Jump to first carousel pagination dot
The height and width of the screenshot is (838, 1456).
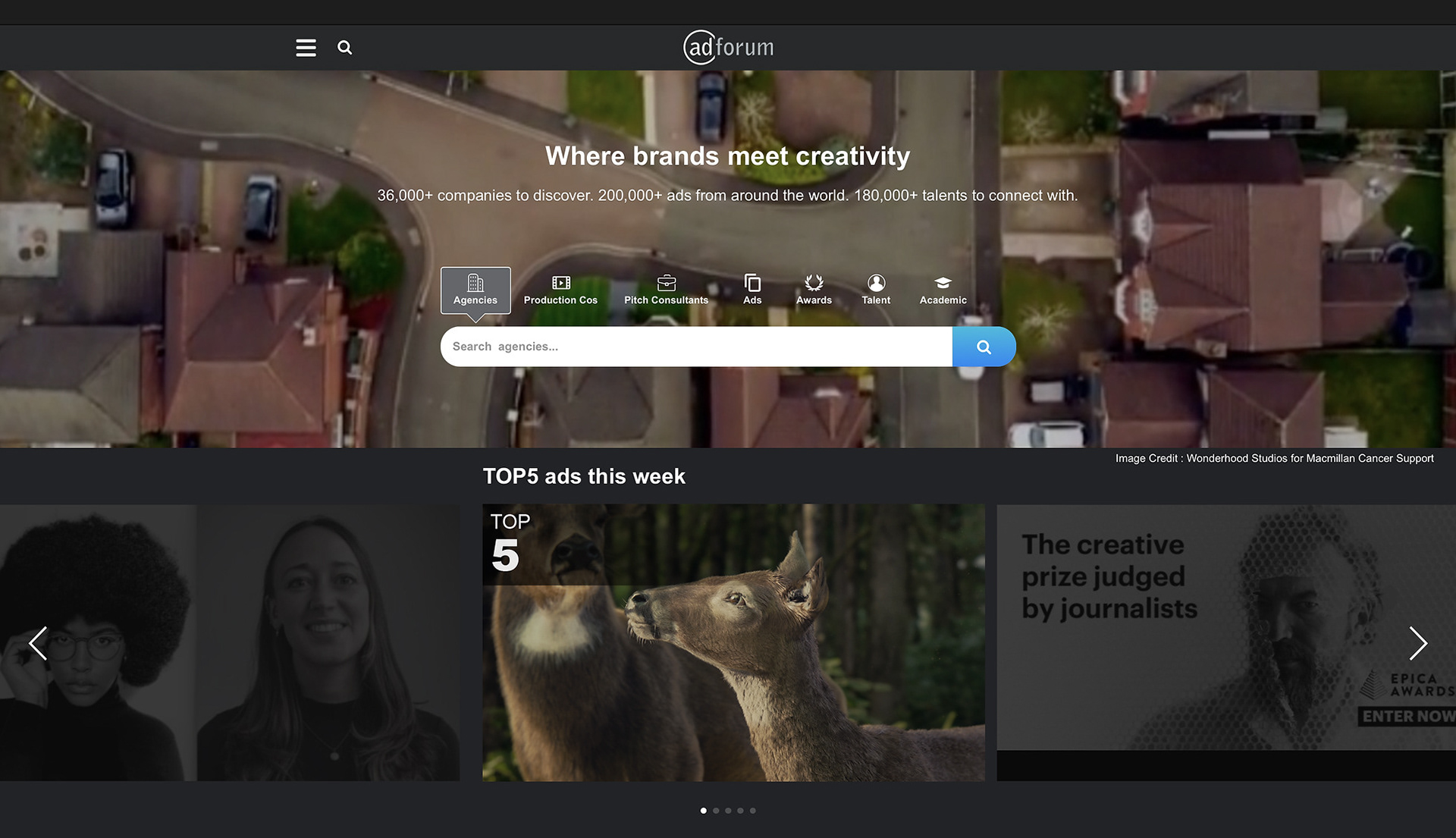tap(704, 811)
